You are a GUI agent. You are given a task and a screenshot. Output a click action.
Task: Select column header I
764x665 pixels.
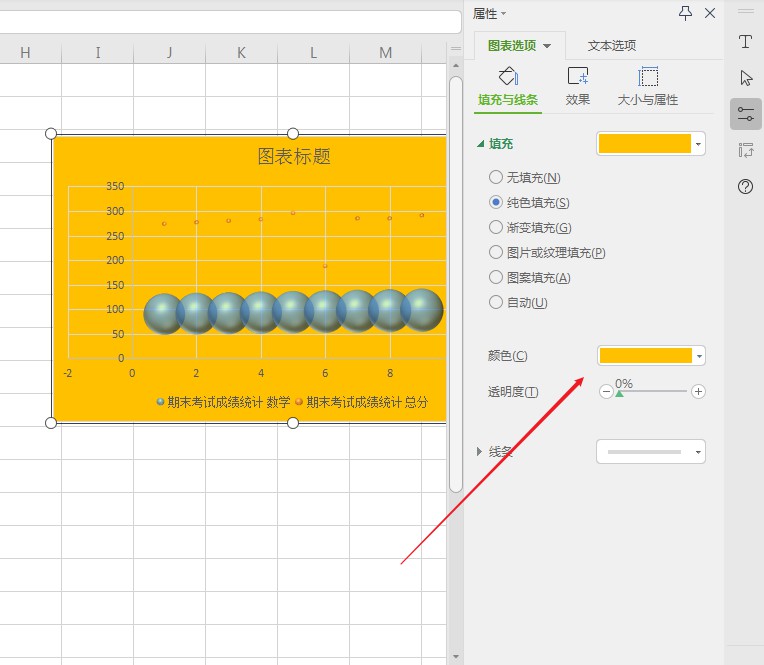click(x=97, y=53)
